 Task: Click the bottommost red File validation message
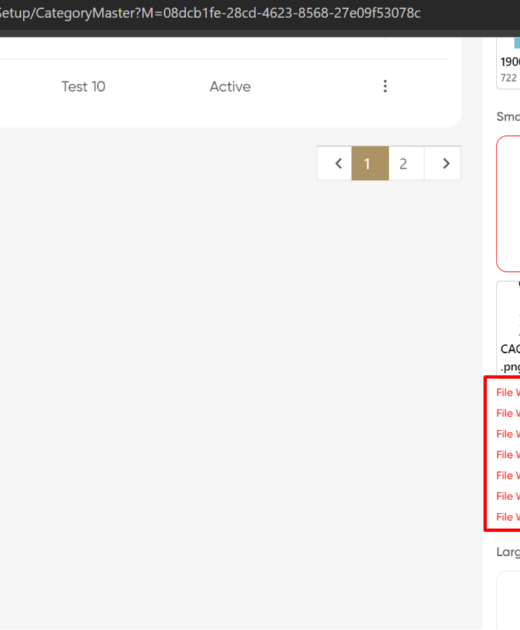(x=508, y=517)
